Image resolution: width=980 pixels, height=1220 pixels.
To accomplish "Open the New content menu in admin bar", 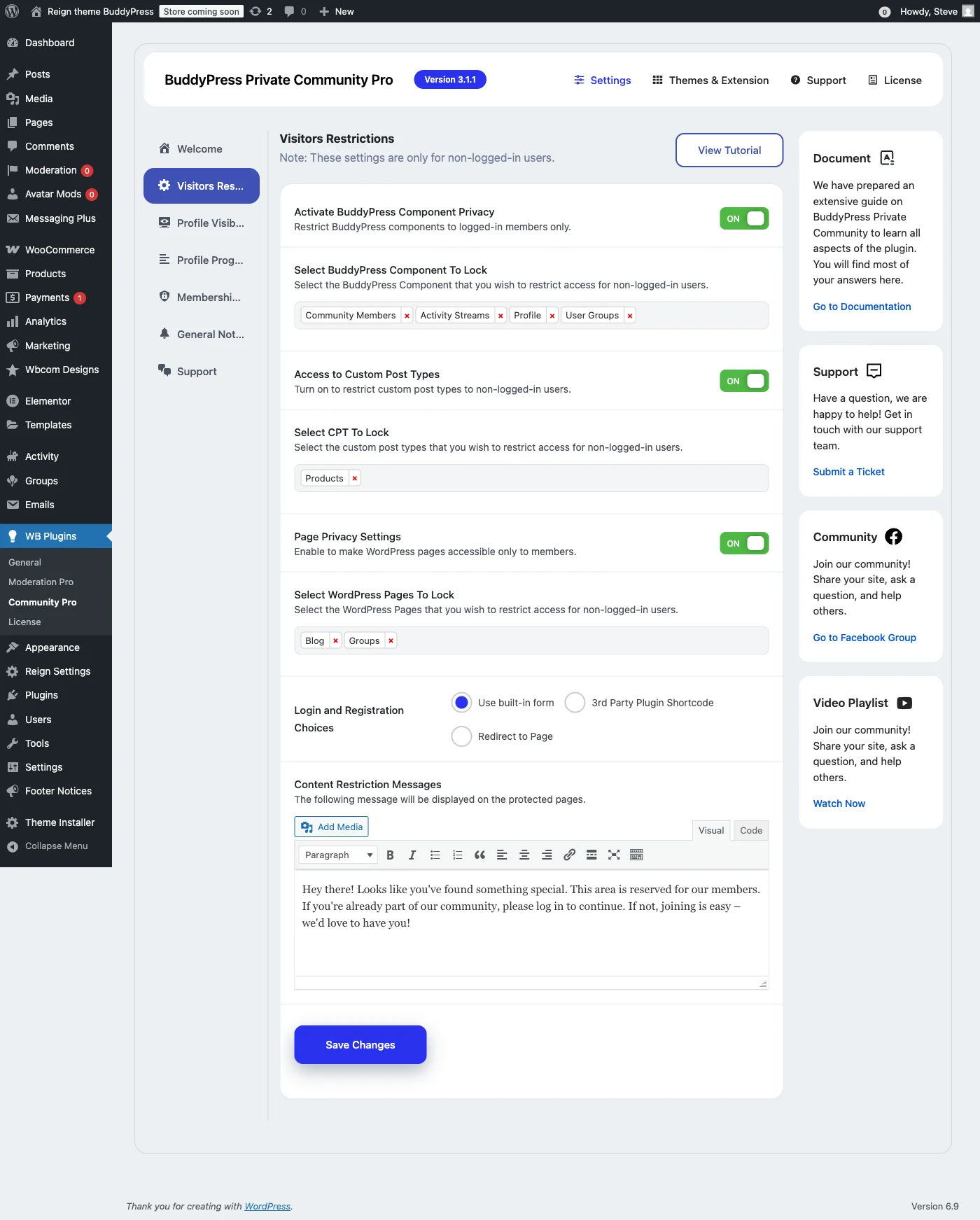I will point(337,11).
